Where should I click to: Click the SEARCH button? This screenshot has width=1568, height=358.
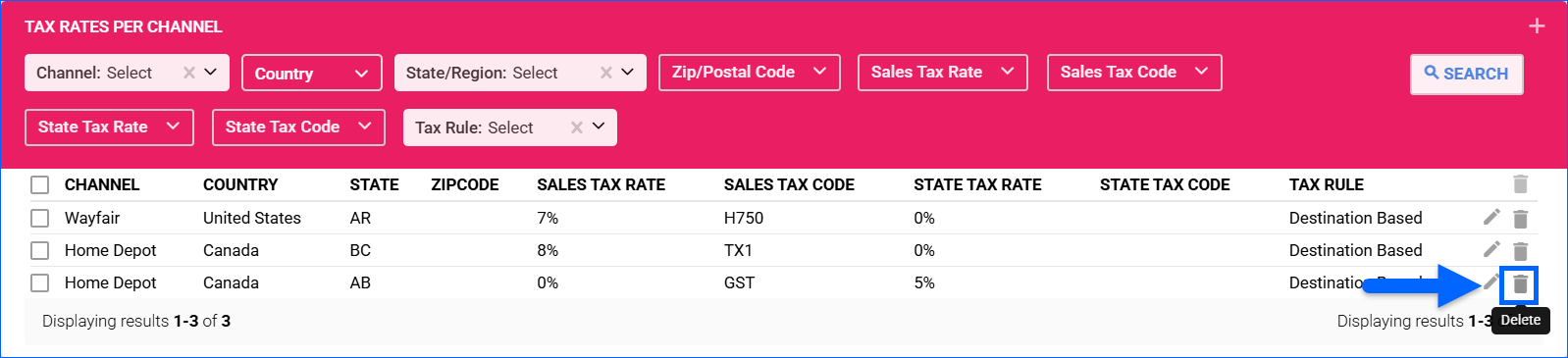(x=1467, y=74)
